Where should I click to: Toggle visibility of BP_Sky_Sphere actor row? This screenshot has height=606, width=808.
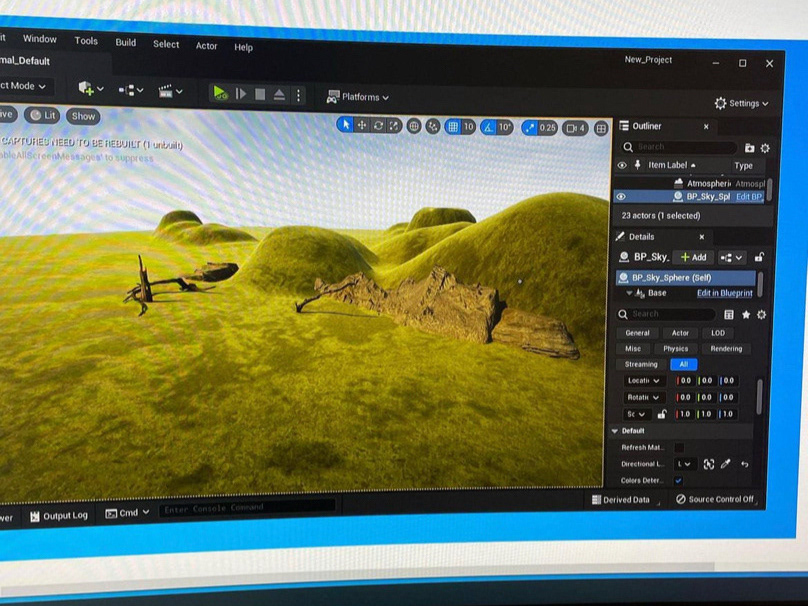621,196
